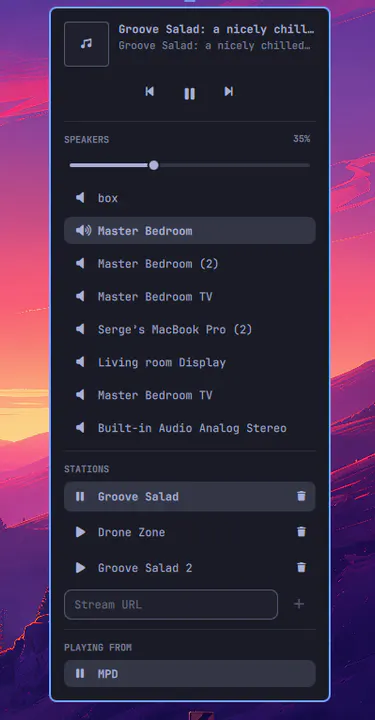The width and height of the screenshot is (375, 720).
Task: Click the active speaker icon for Master Bedroom
Action: coord(83,231)
